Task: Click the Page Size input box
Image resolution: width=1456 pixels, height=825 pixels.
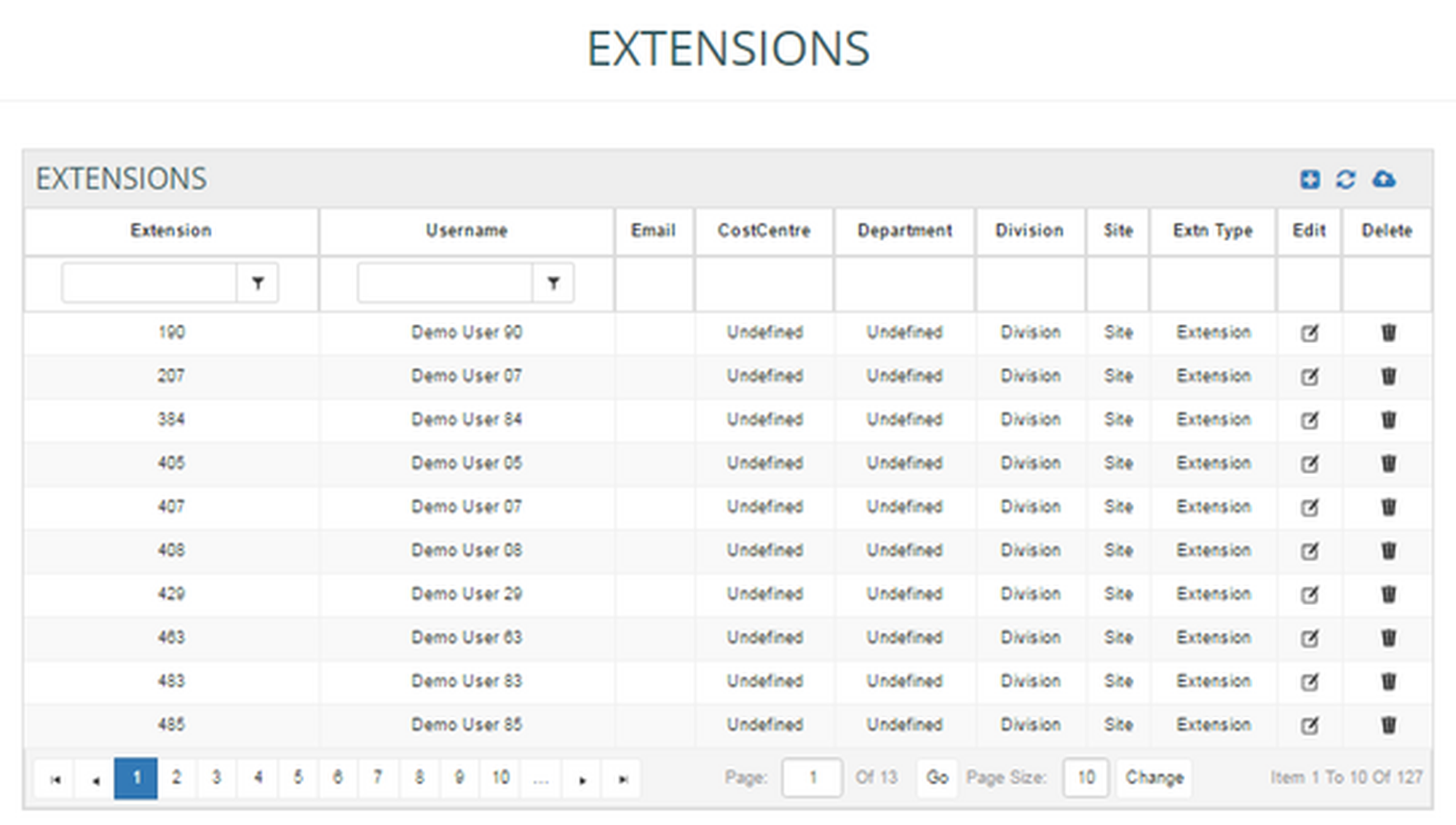Action: pyautogui.click(x=1085, y=778)
